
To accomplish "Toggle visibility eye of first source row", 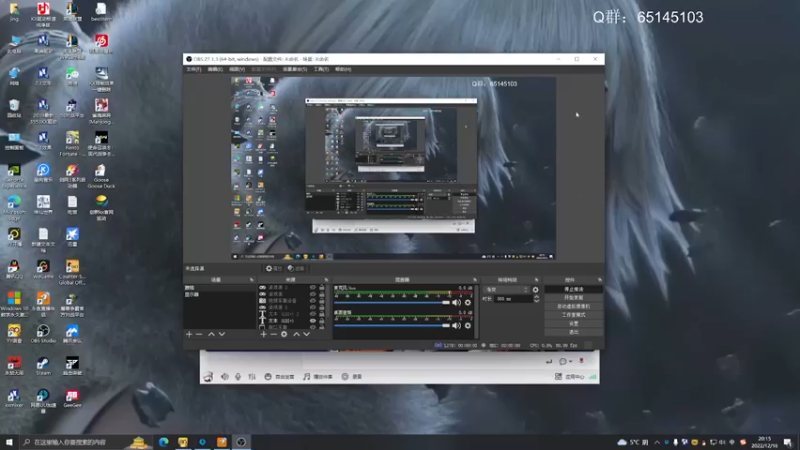I will (x=313, y=287).
